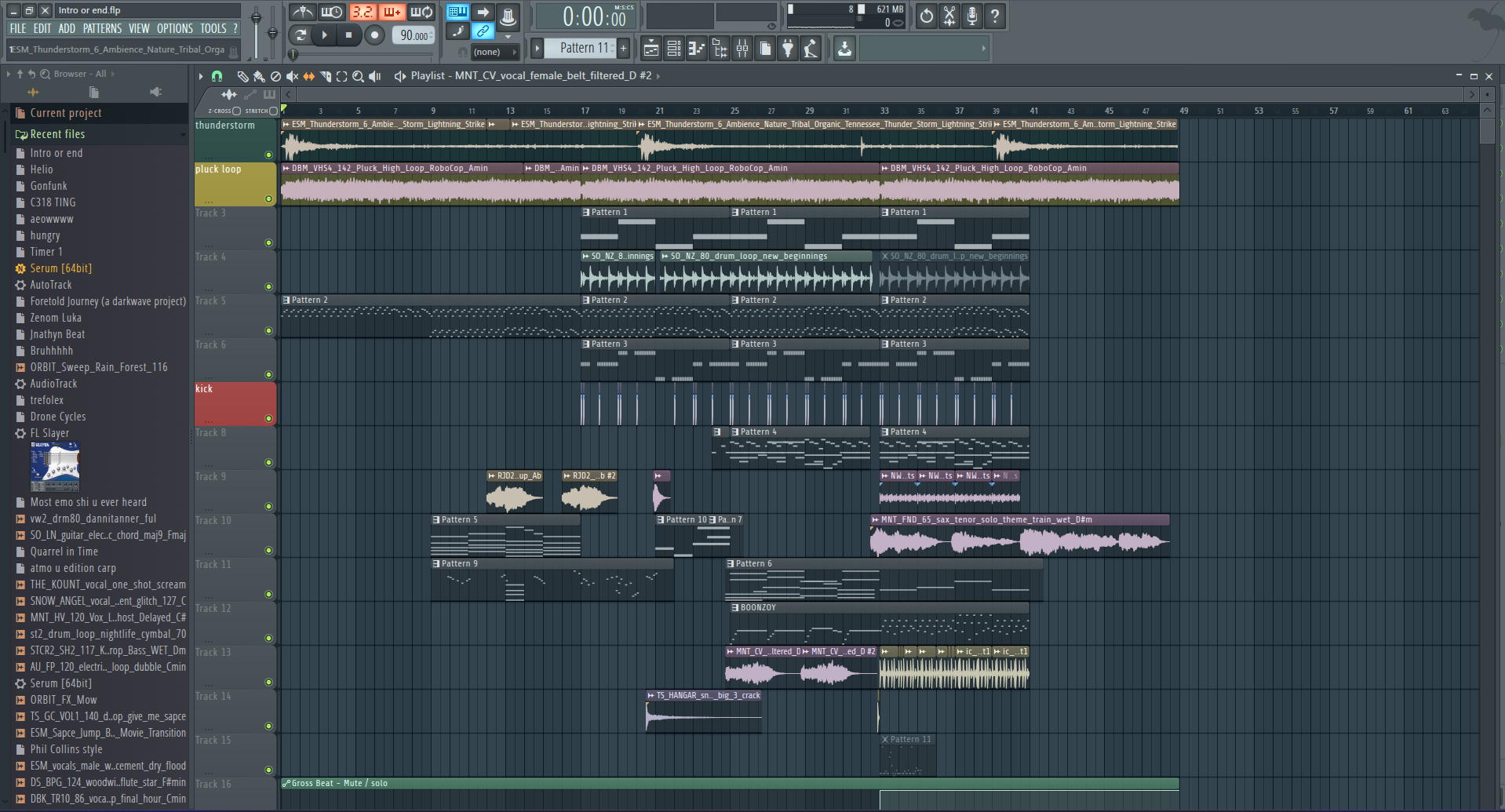Choose the Select tool in Playlist toolbar
The height and width of the screenshot is (812, 1505).
pyautogui.click(x=341, y=76)
